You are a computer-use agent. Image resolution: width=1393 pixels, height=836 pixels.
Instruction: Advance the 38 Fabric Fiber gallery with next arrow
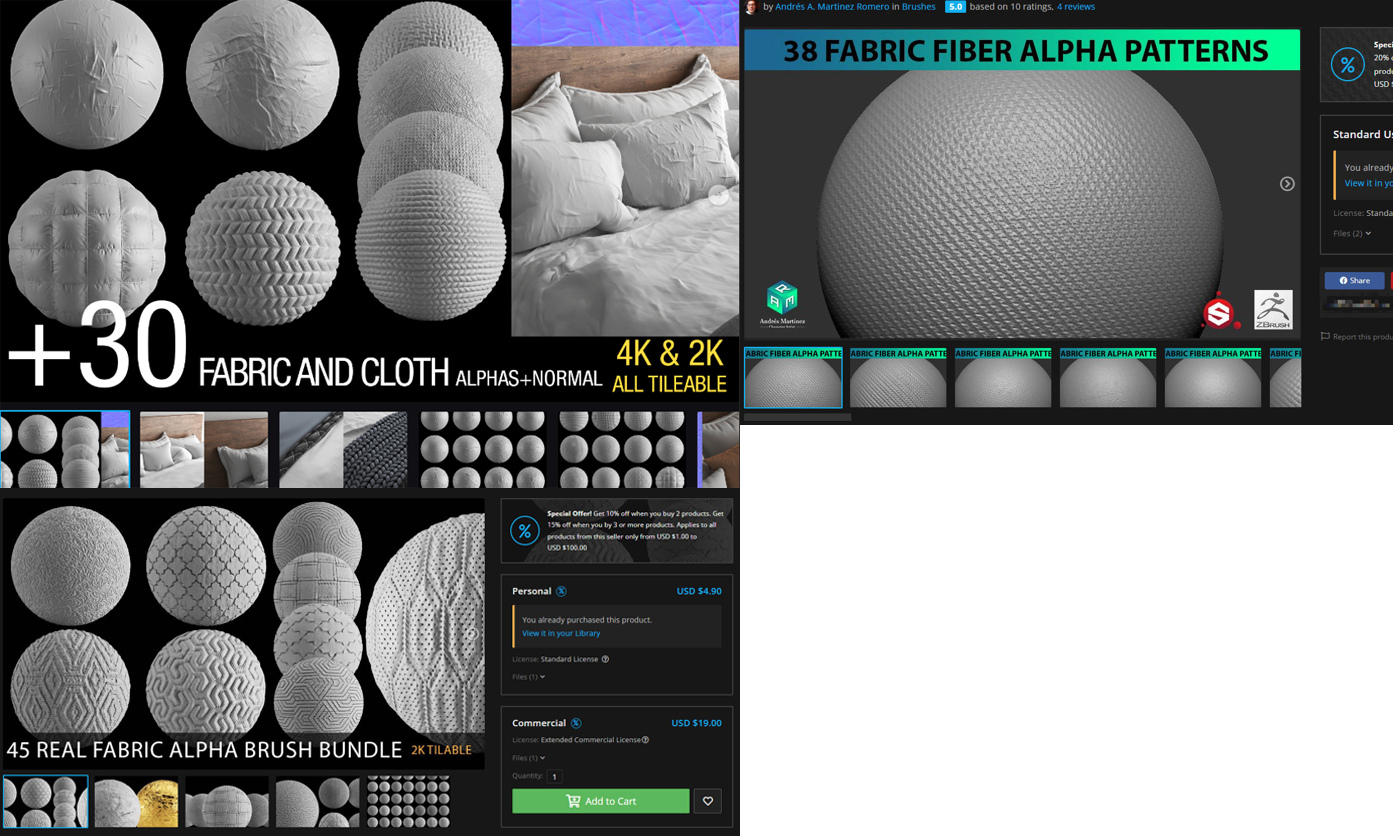point(1287,184)
